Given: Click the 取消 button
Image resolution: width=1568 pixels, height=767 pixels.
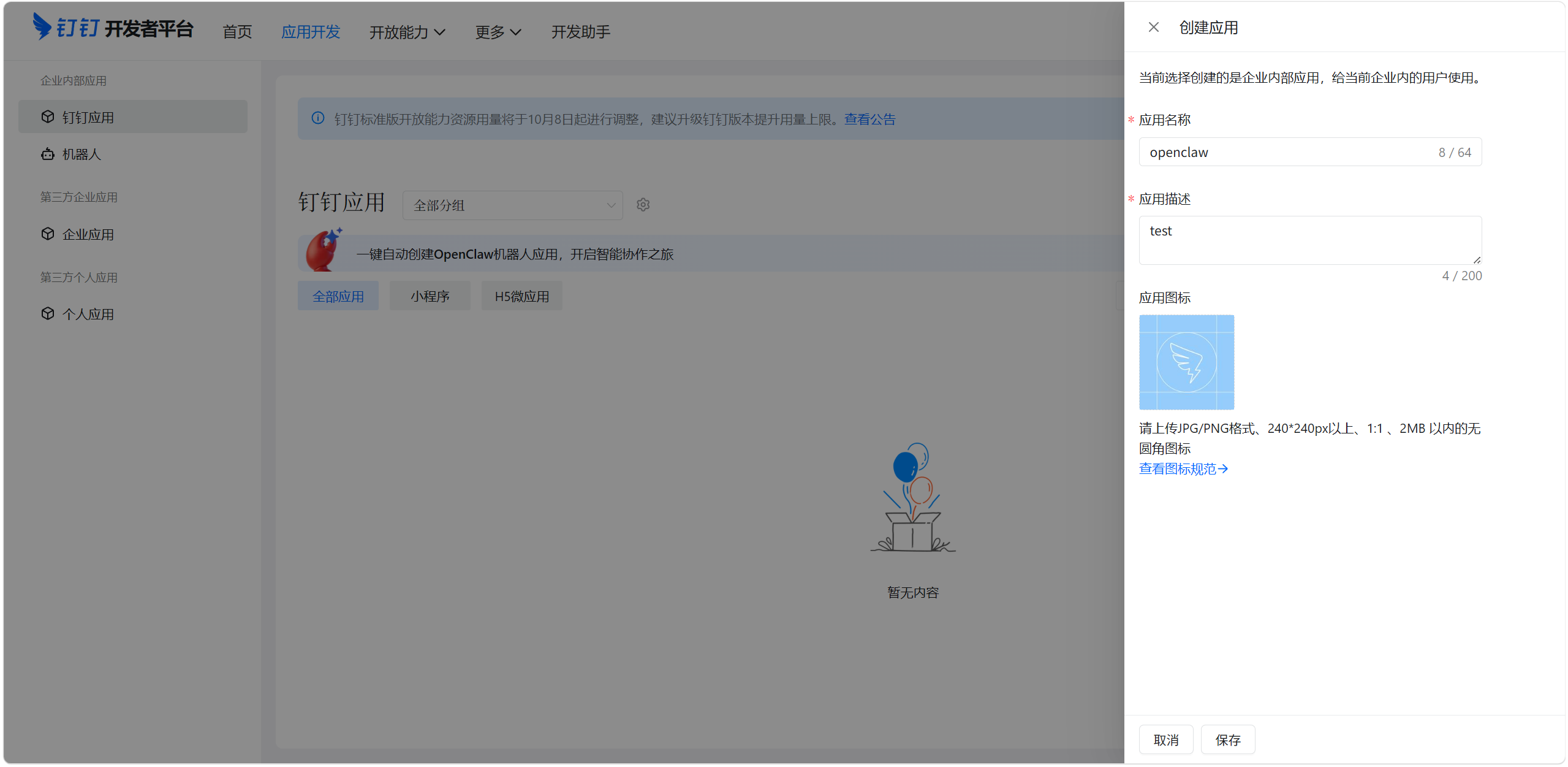Looking at the screenshot, I should tap(1165, 740).
